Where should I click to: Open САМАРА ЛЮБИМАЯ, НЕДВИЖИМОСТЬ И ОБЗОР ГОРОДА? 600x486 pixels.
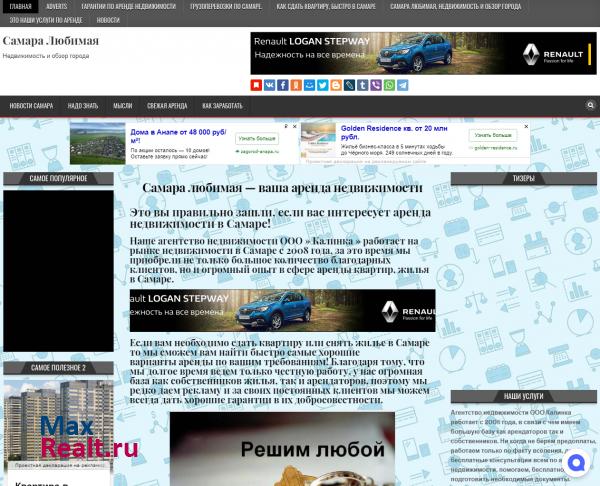tap(456, 7)
